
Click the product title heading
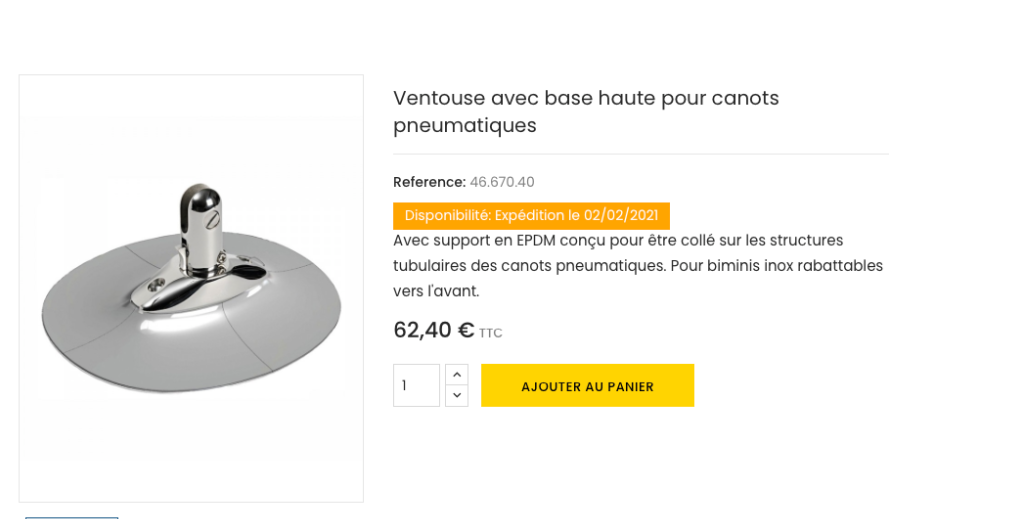point(585,111)
